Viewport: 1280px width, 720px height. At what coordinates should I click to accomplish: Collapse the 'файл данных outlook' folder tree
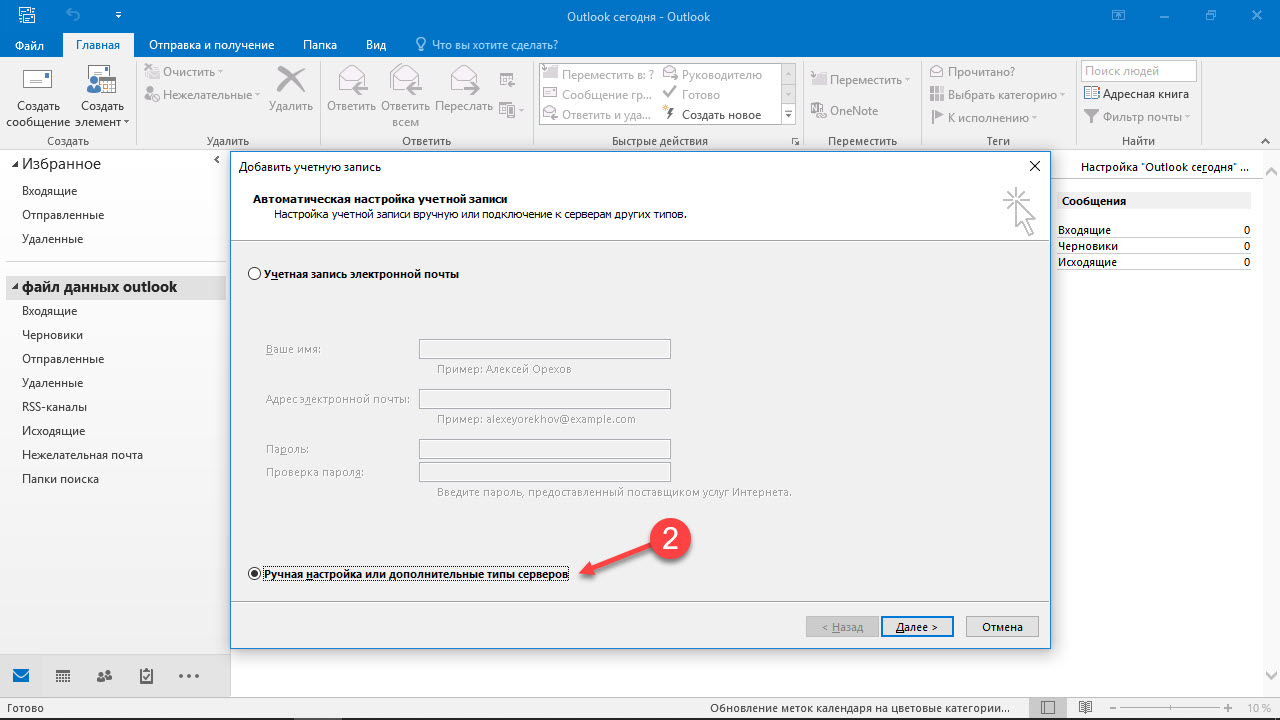click(x=15, y=287)
